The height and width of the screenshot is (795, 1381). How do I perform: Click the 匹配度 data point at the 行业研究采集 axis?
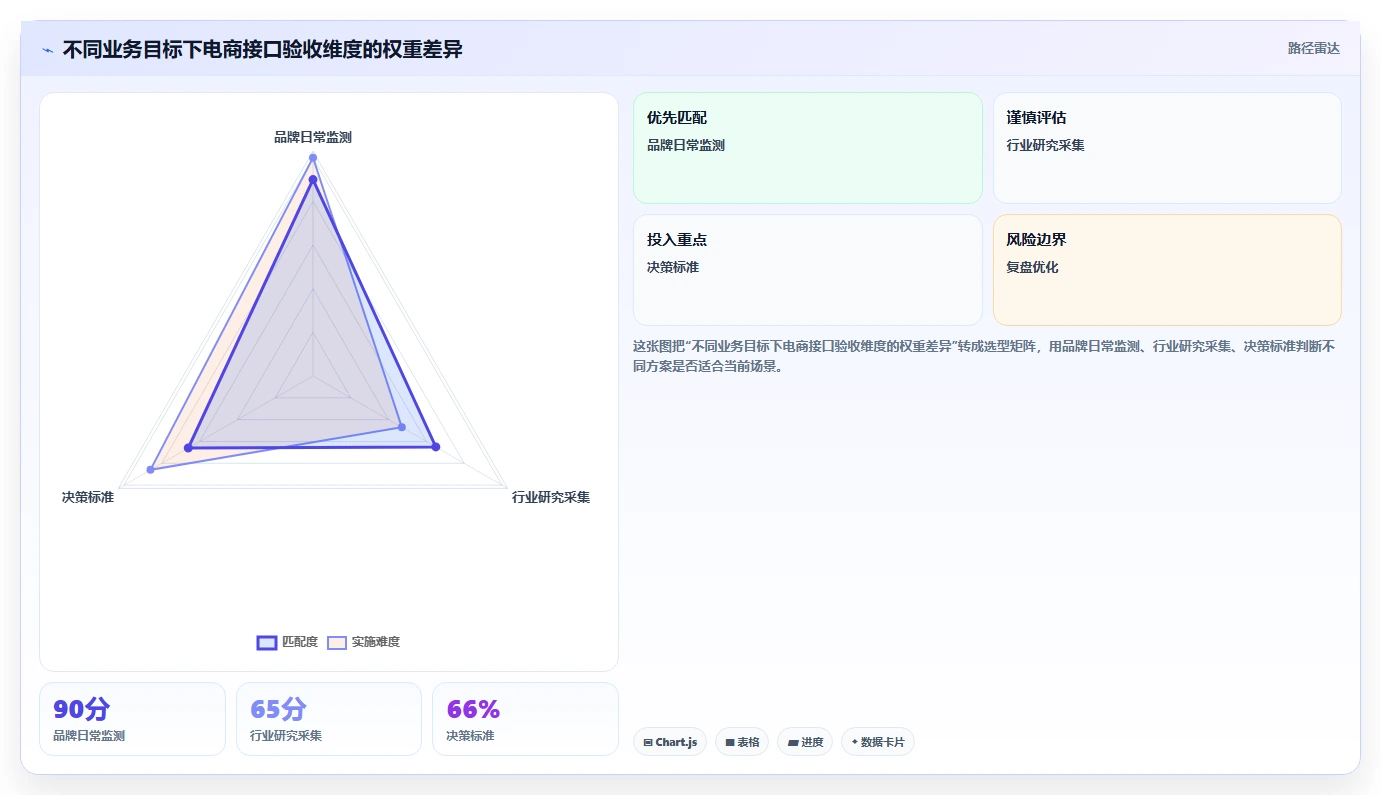point(436,447)
